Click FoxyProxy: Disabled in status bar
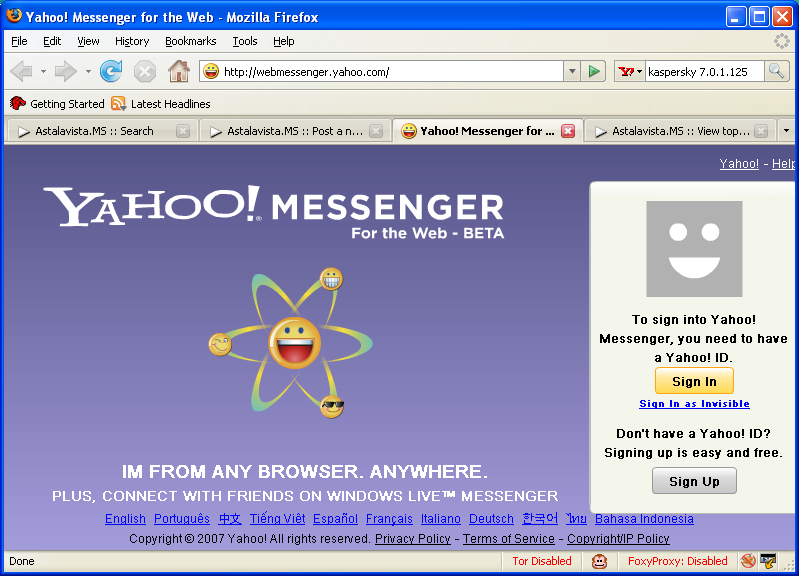The height and width of the screenshot is (576, 799). [677, 561]
